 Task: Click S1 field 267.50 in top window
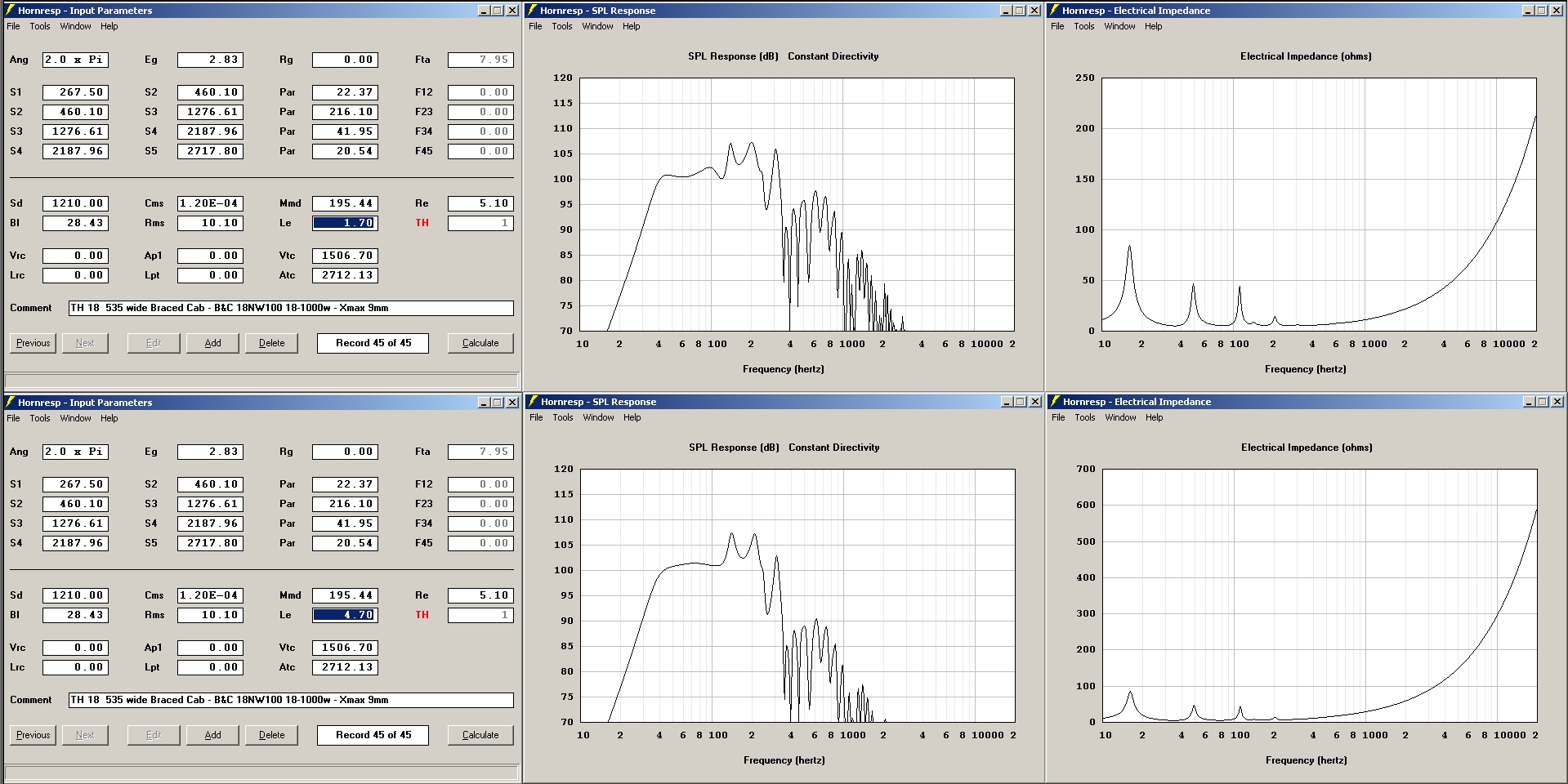tap(75, 92)
